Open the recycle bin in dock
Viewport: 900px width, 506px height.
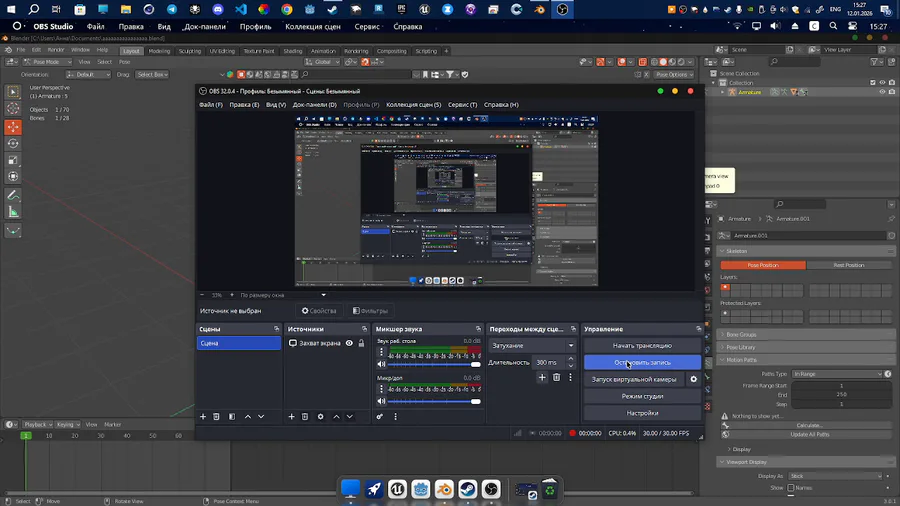tap(550, 489)
